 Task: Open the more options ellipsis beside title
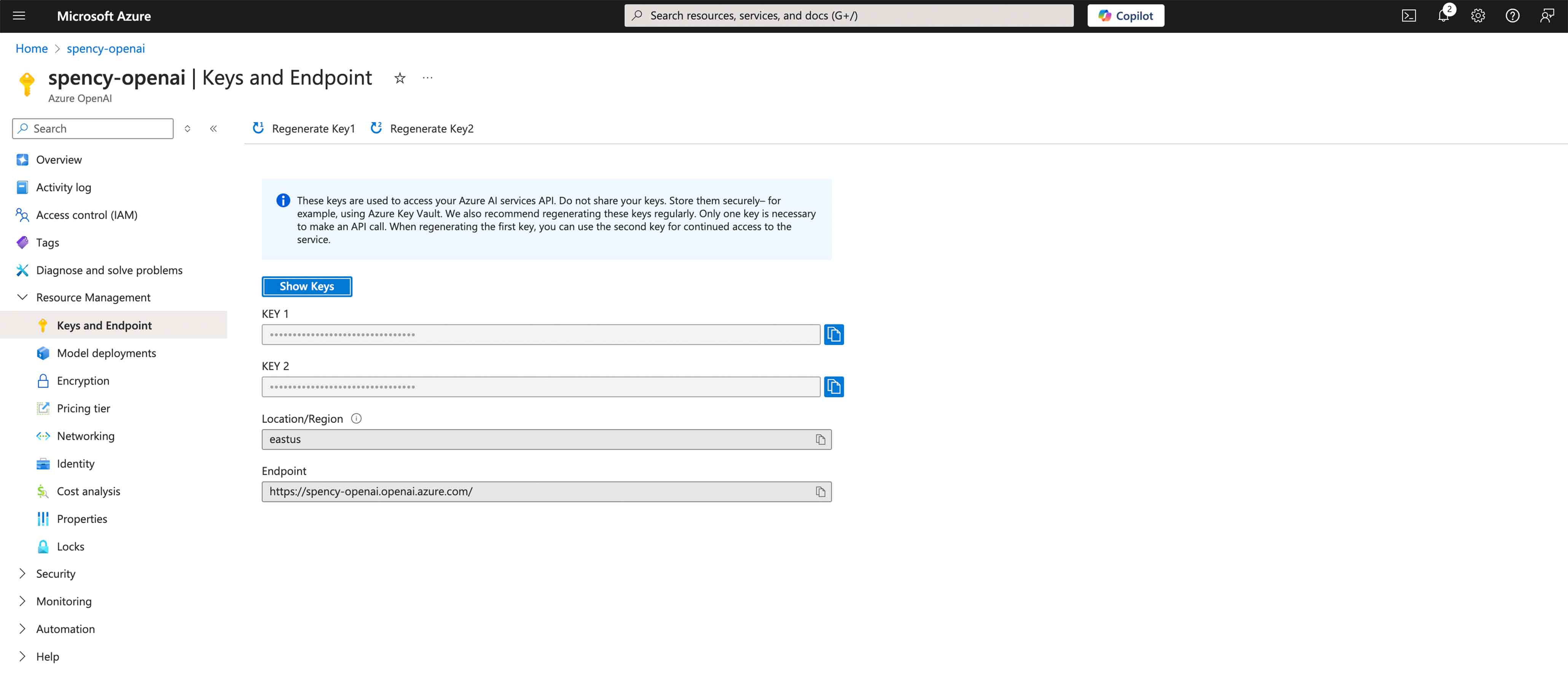coord(427,78)
